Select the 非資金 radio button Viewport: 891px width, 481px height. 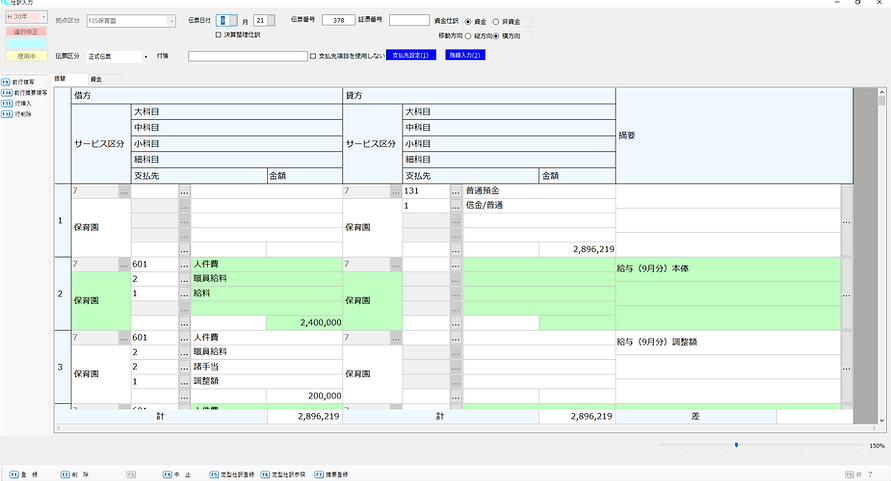click(496, 22)
